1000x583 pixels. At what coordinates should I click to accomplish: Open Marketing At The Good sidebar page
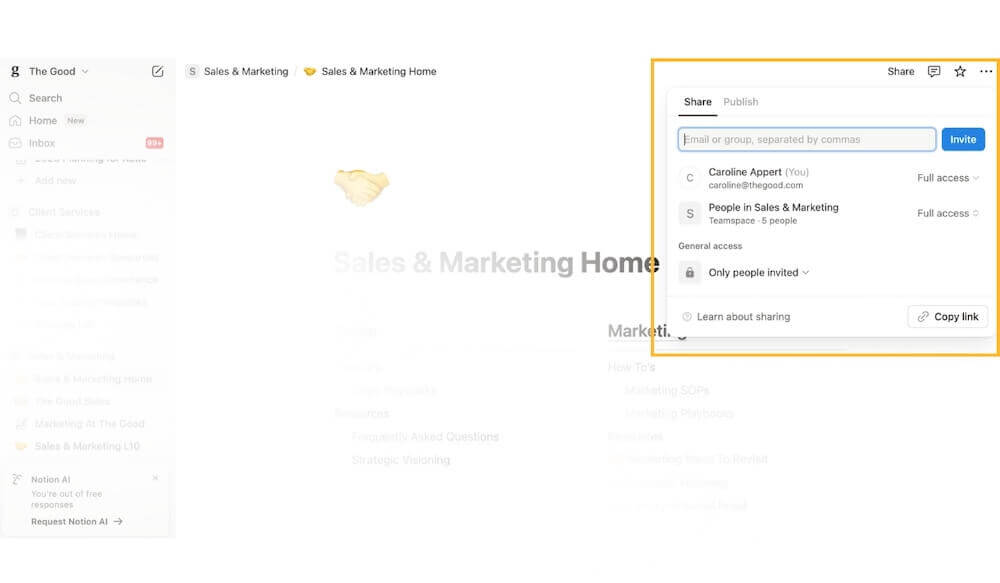point(89,424)
